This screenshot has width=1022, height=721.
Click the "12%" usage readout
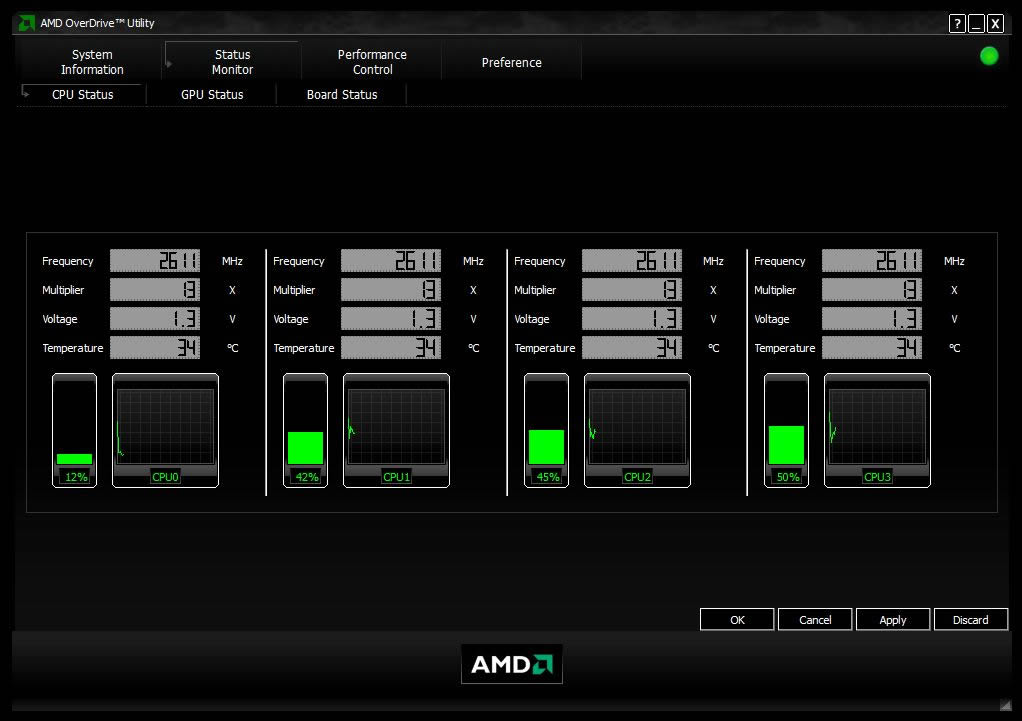point(76,477)
